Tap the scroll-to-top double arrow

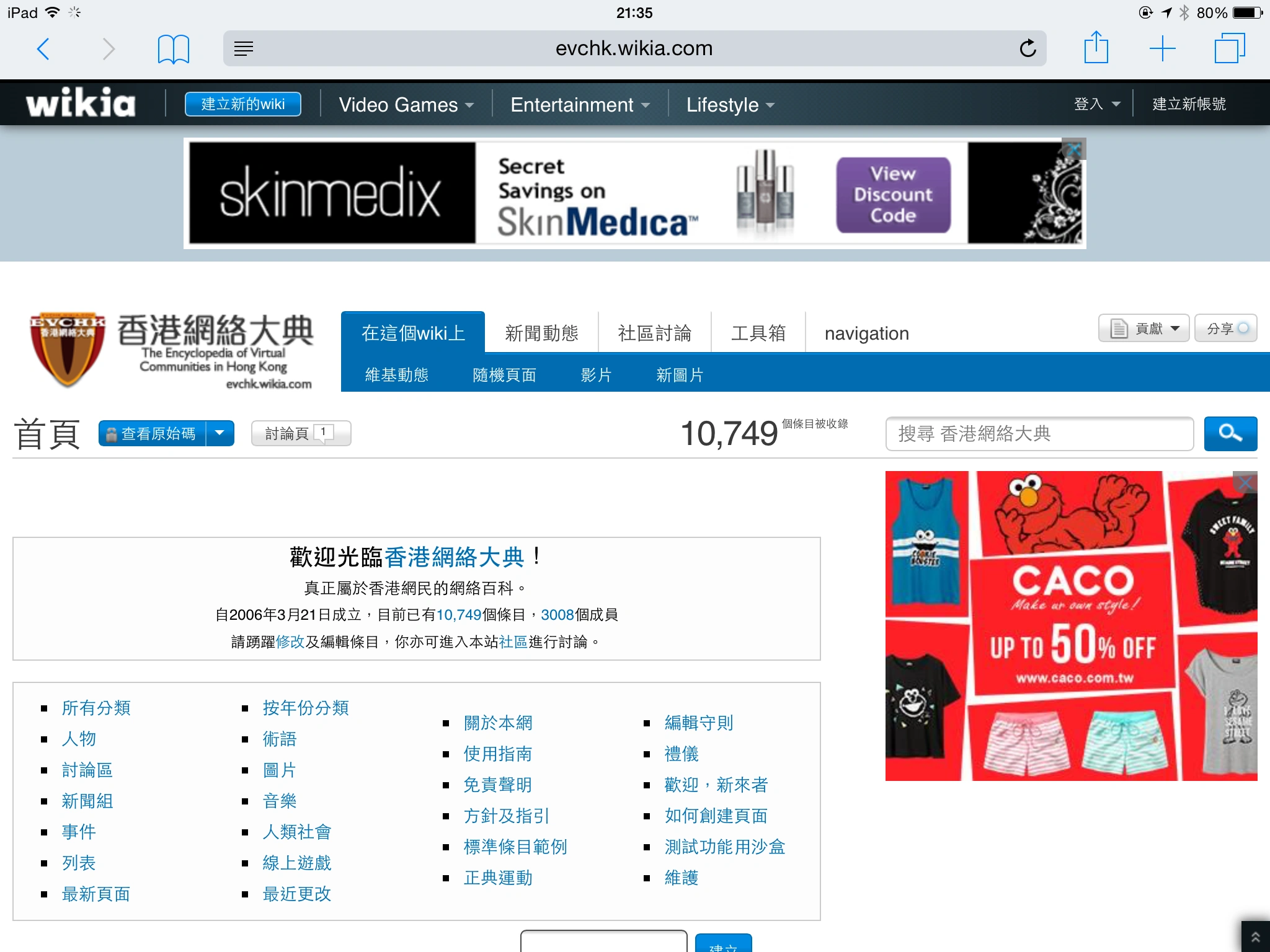pyautogui.click(x=1255, y=937)
